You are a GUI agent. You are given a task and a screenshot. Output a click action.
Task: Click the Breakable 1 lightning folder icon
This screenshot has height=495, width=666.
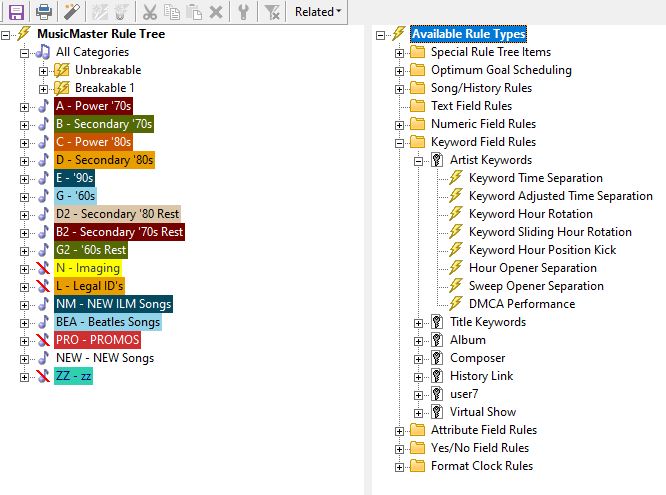[62, 88]
